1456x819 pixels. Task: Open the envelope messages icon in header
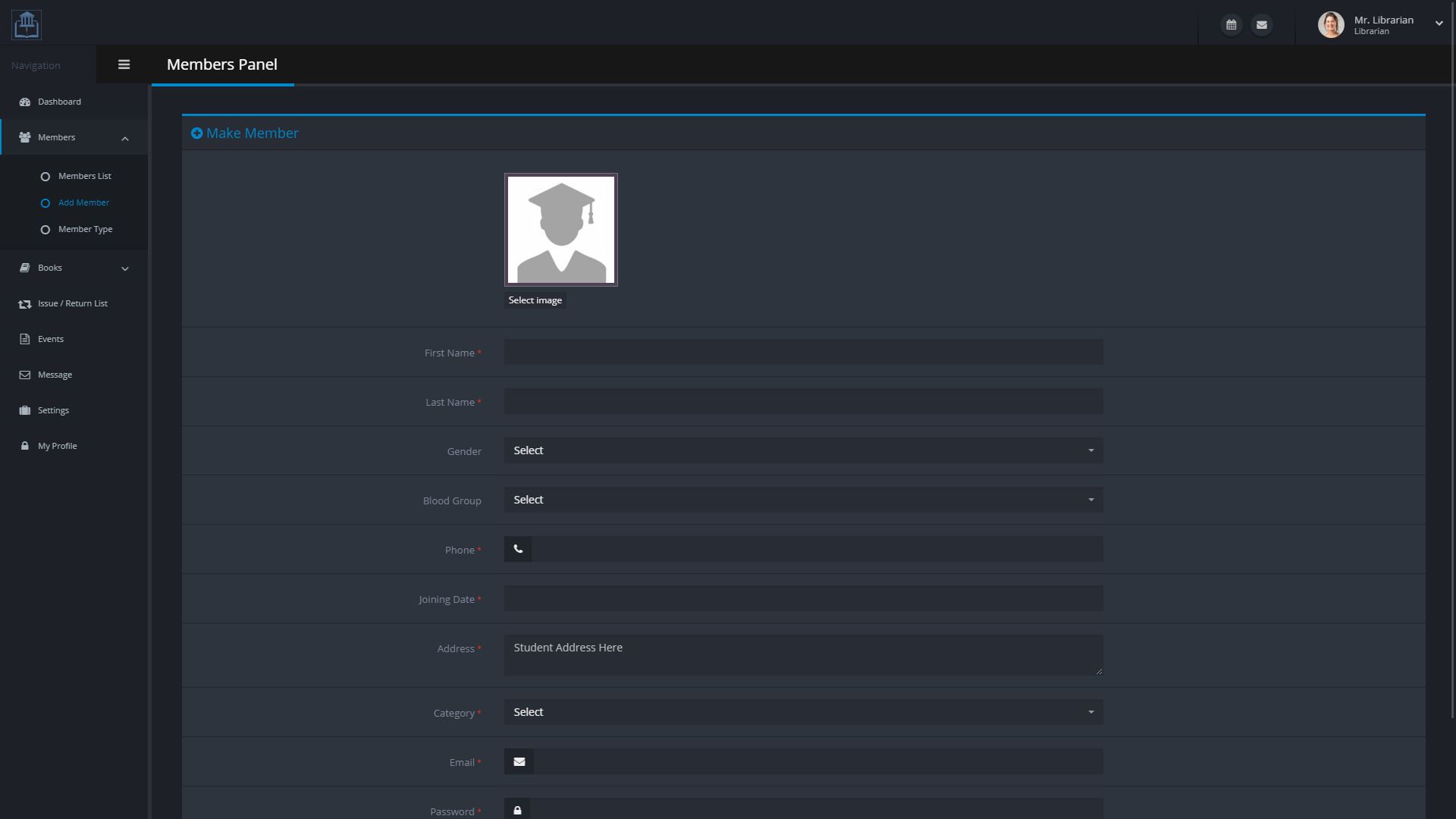[1262, 25]
